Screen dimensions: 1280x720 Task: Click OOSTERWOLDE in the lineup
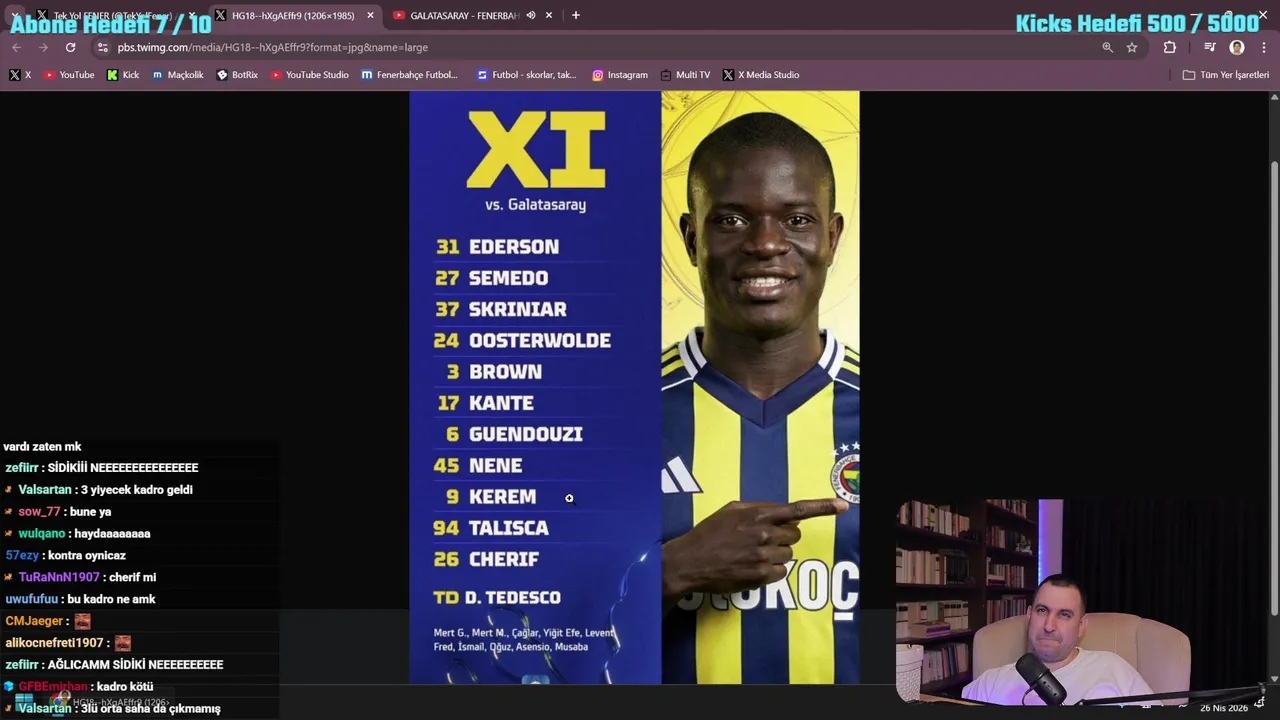(540, 340)
